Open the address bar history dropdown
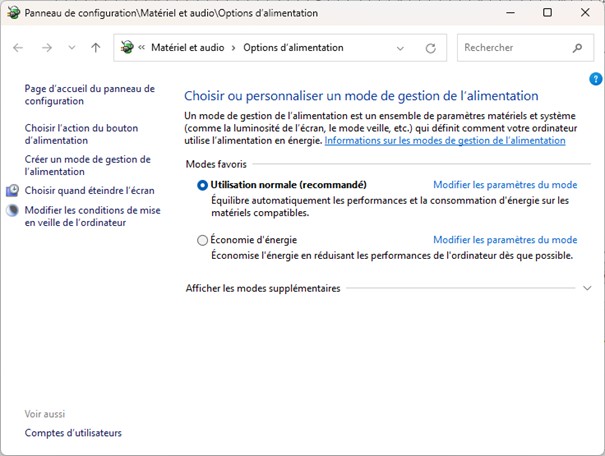Screen dimensions: 605x456 (400, 48)
